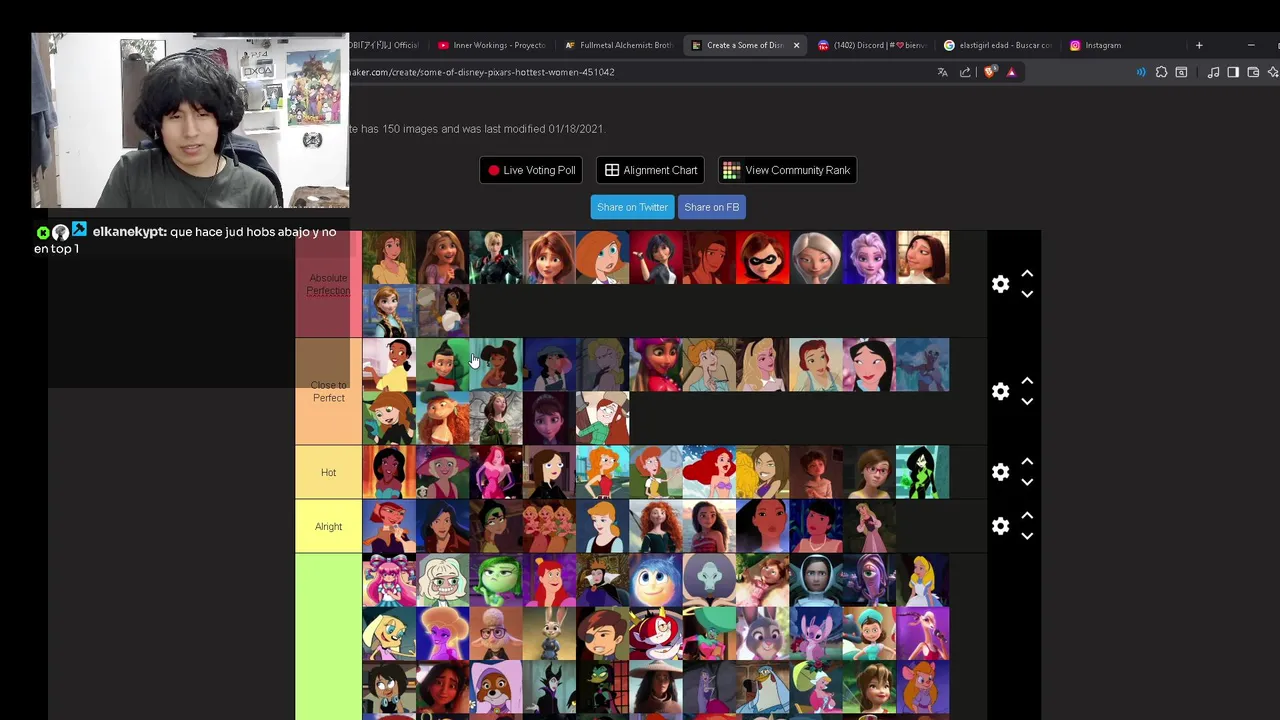Screen dimensions: 1280x720
Task: Switch to elastigirl edad - Buscar tab
Action: tap(998, 45)
